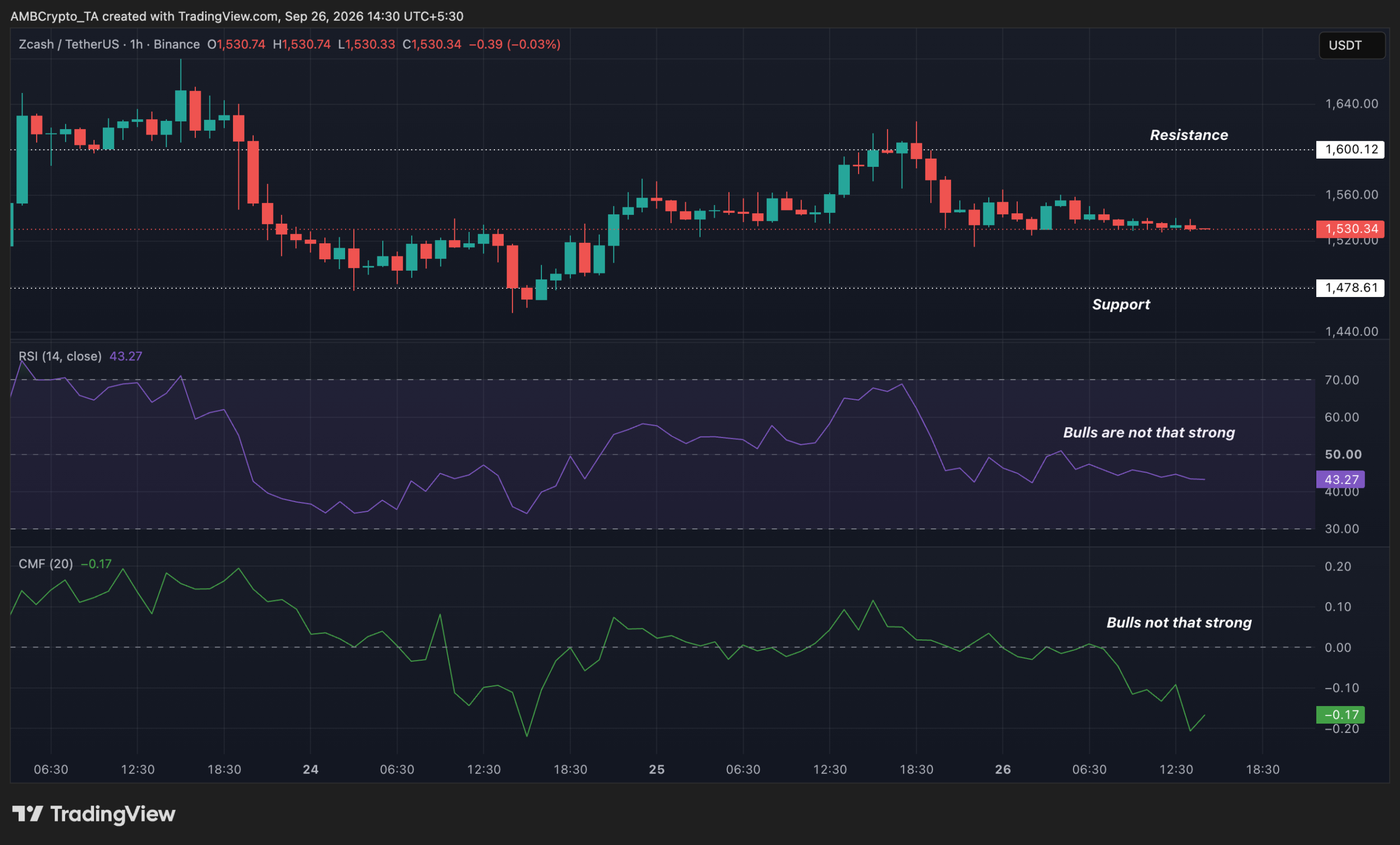Click the 25 date marker on time axis
The image size is (1400, 845).
pyautogui.click(x=657, y=770)
